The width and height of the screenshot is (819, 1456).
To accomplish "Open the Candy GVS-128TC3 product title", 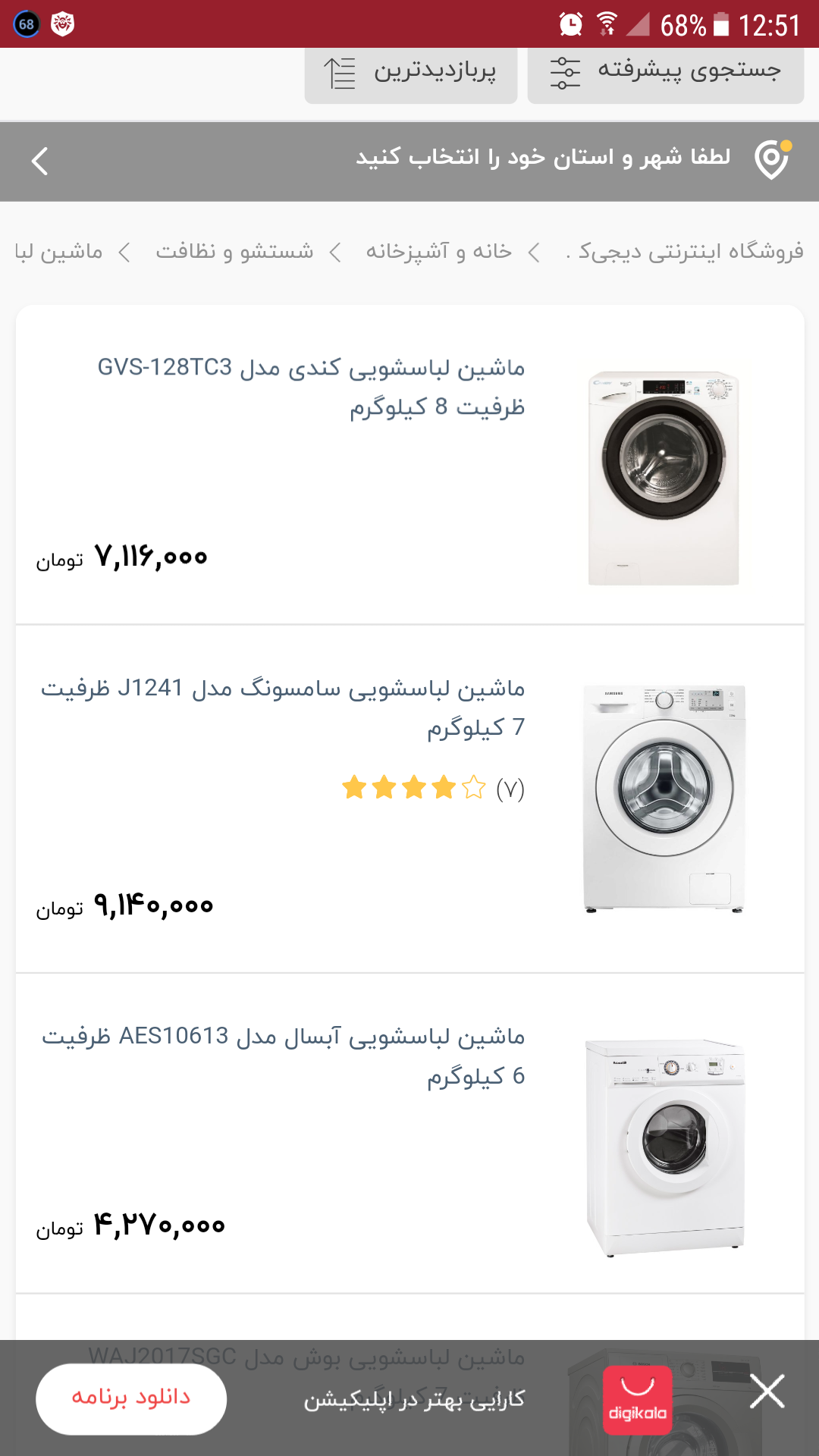I will coord(311,387).
